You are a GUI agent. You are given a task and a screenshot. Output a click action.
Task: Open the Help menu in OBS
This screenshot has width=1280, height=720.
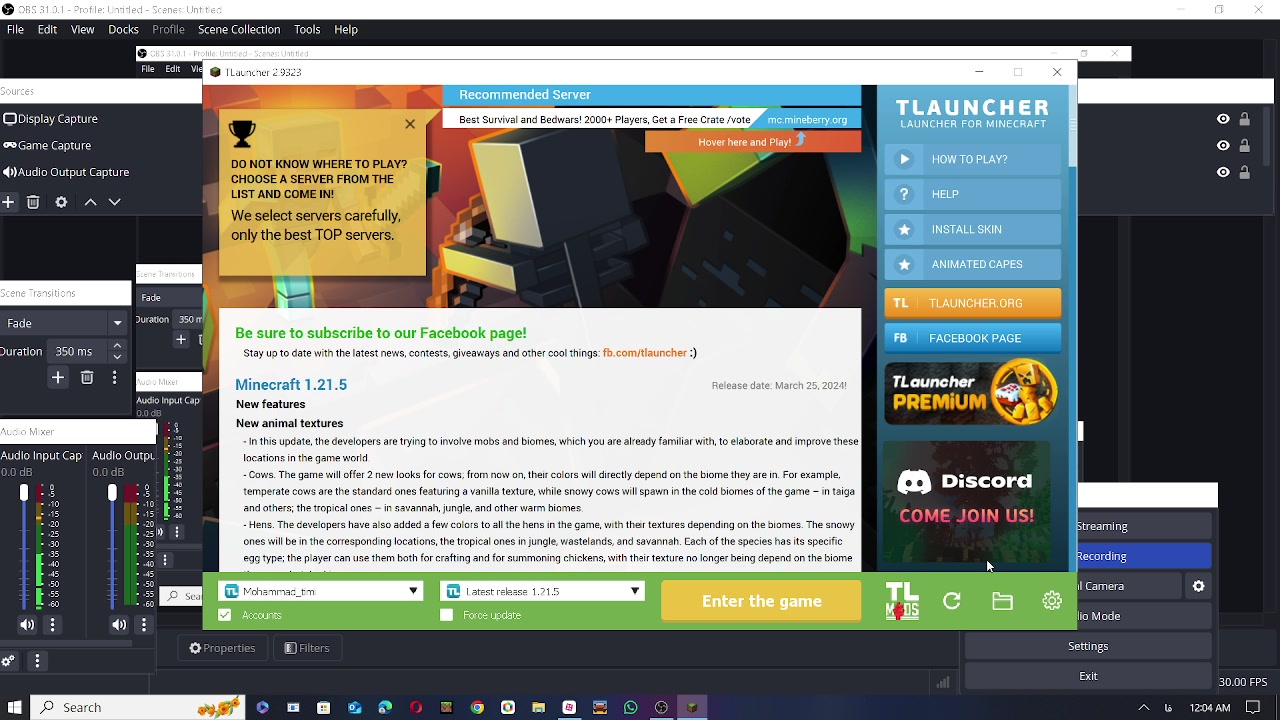(x=346, y=29)
